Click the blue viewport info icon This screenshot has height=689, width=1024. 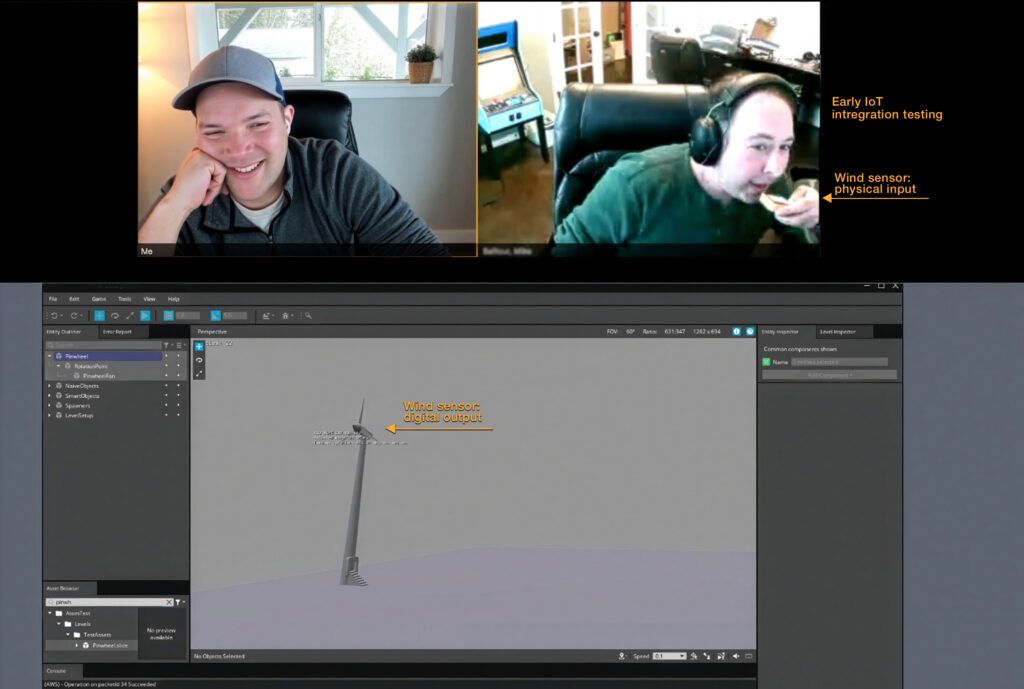pos(737,331)
